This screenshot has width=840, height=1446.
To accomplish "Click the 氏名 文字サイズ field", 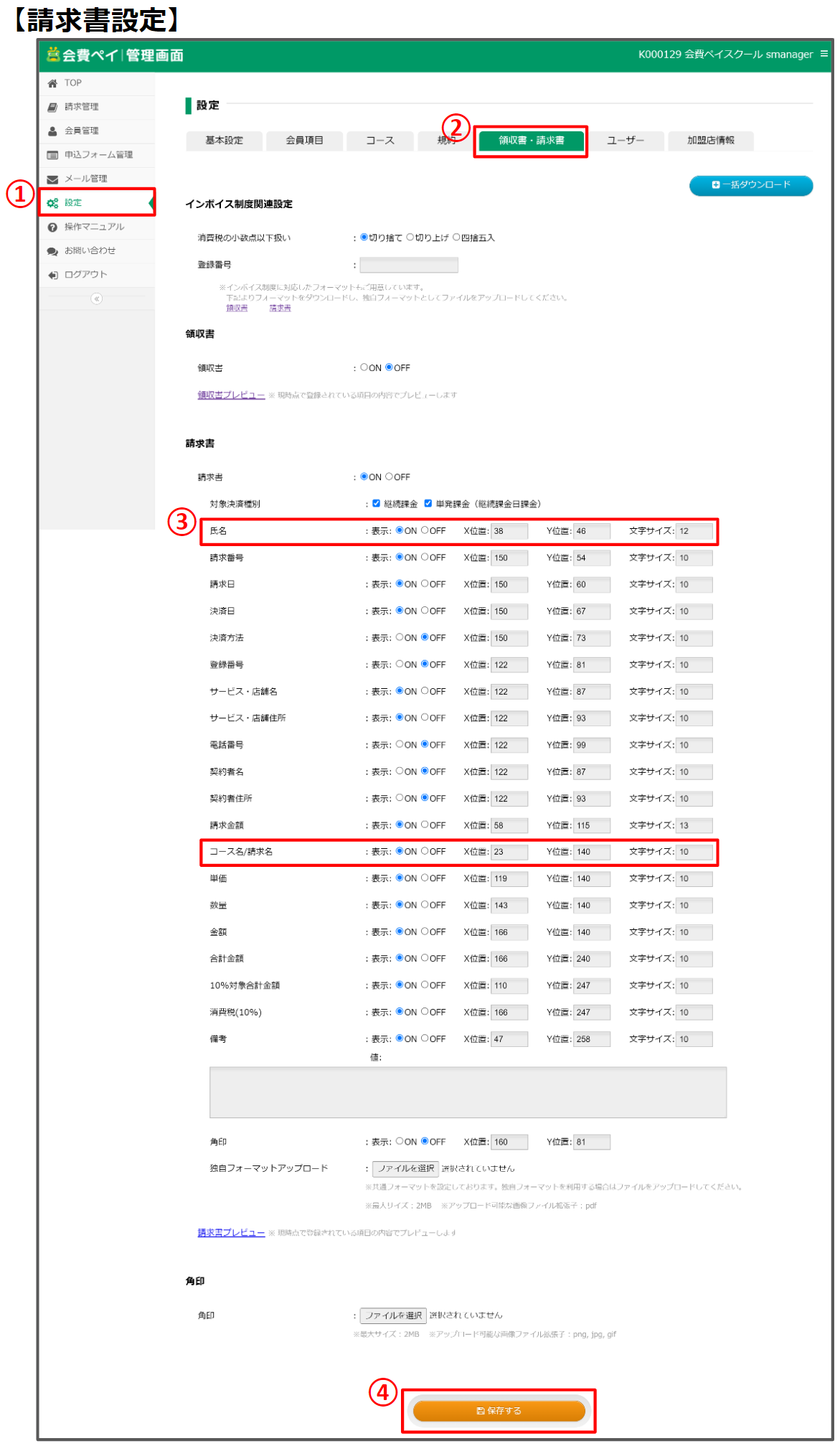I will pyautogui.click(x=694, y=531).
